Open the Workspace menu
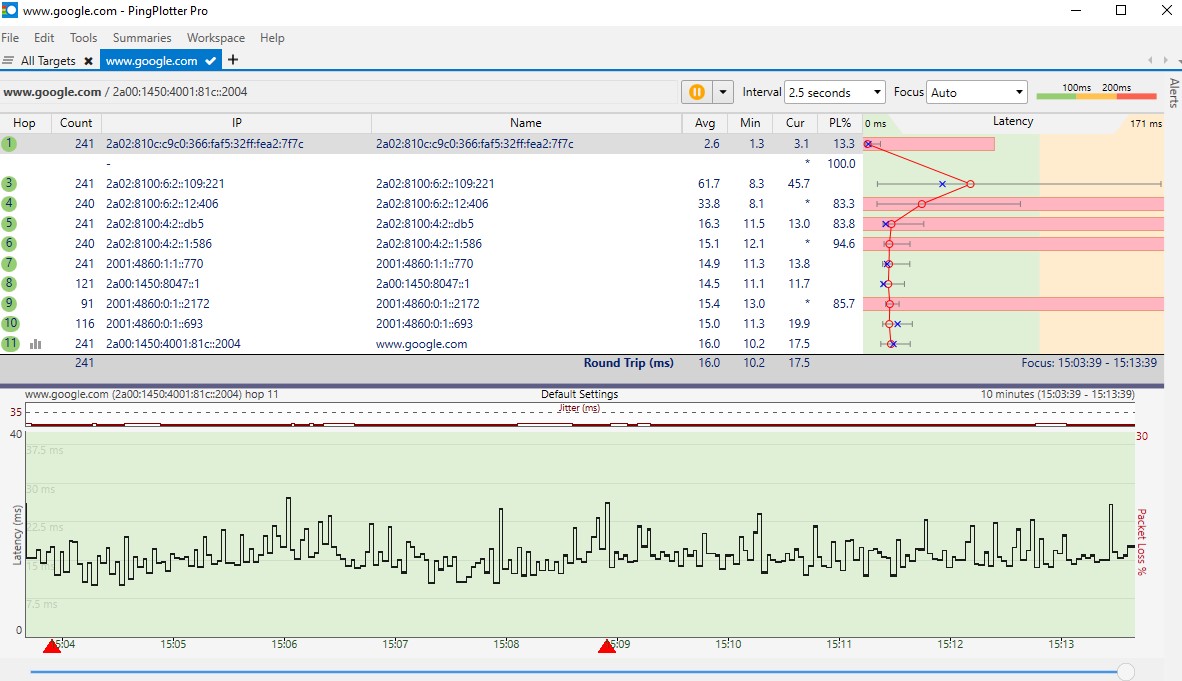The height and width of the screenshot is (681, 1182). click(216, 38)
